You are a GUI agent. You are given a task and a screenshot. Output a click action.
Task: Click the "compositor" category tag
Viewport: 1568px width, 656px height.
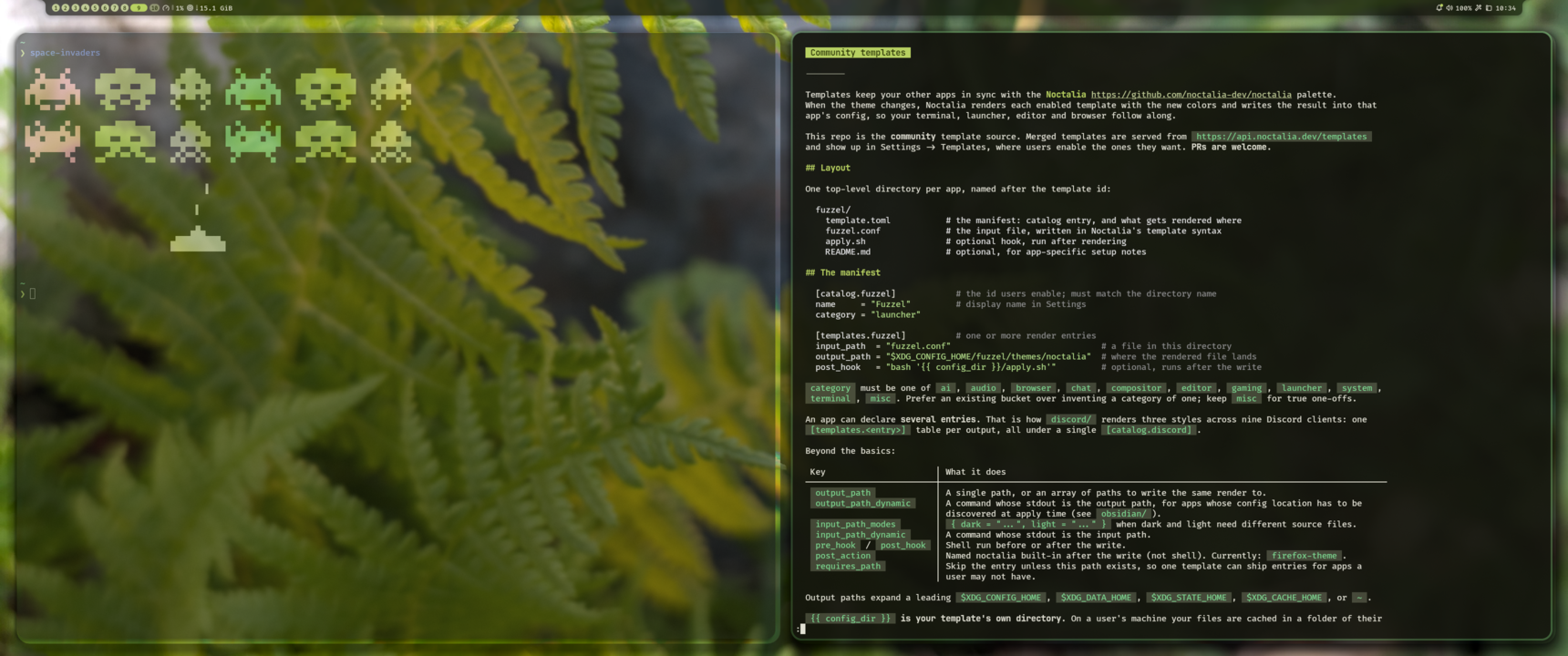1136,388
